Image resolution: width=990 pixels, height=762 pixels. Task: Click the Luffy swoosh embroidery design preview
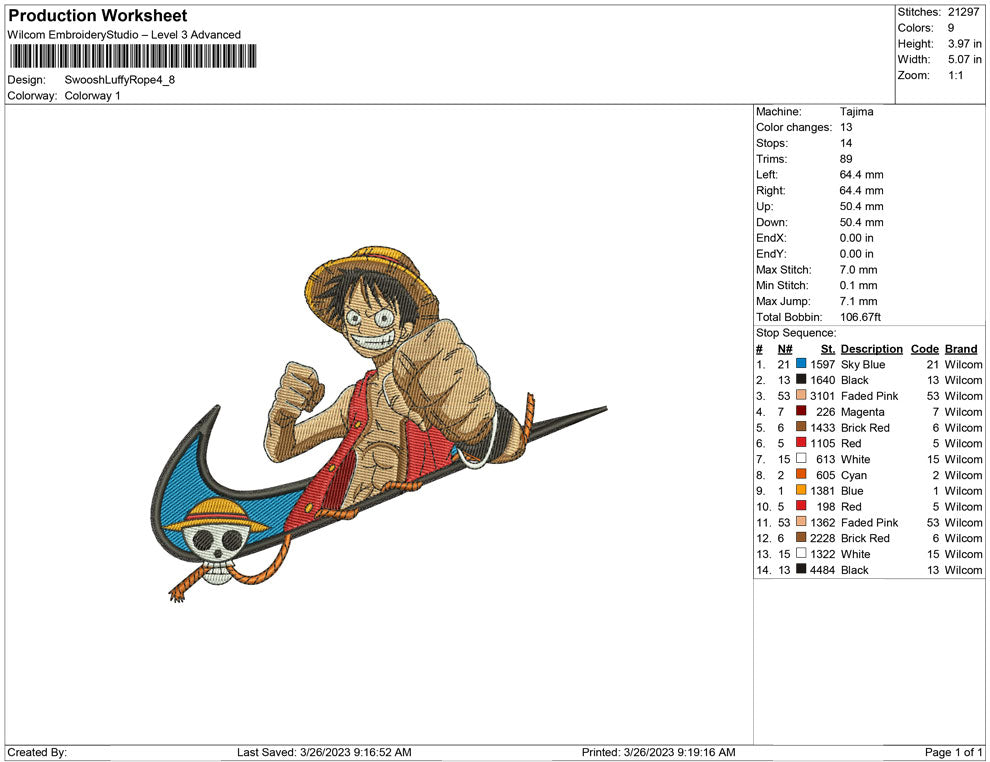tap(379, 423)
